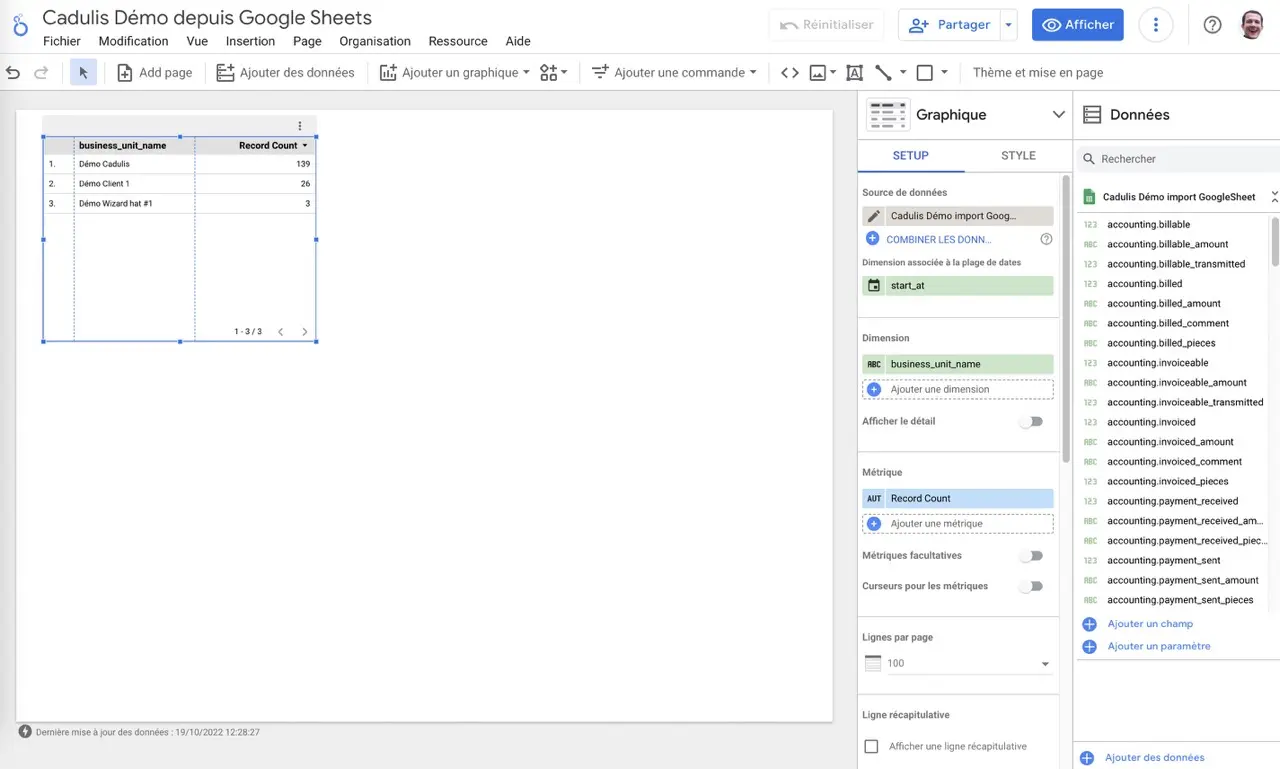Check Afficher une ligne récapitulative box
1280x769 pixels.
point(871,747)
